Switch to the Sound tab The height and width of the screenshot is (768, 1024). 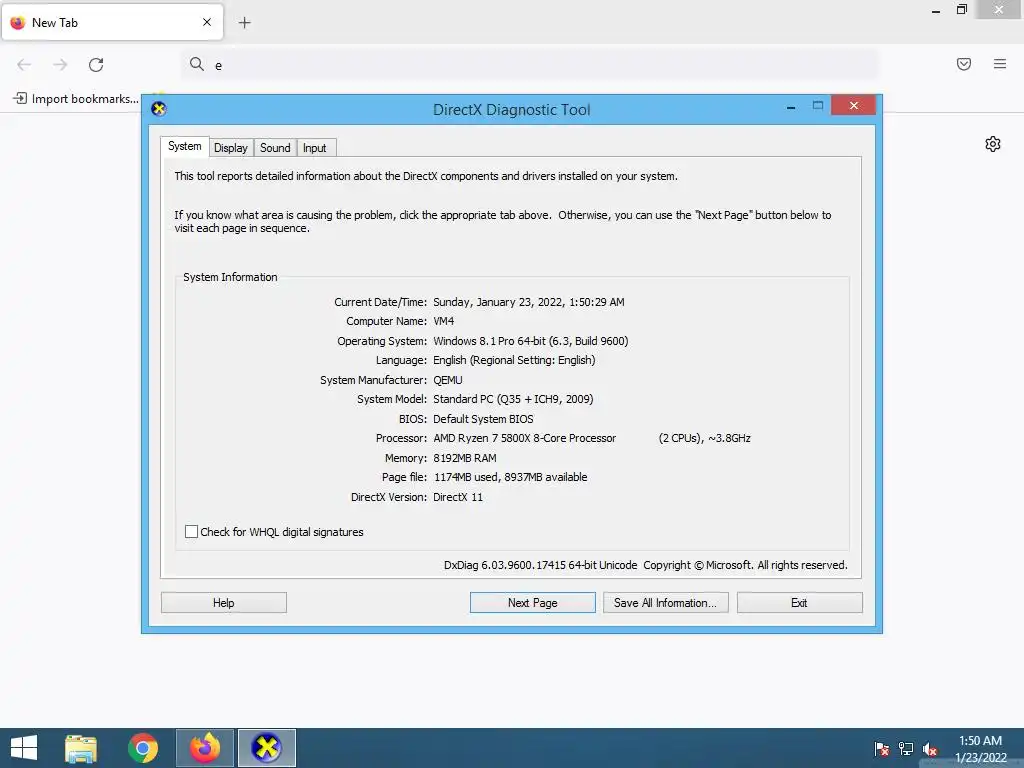coord(275,148)
